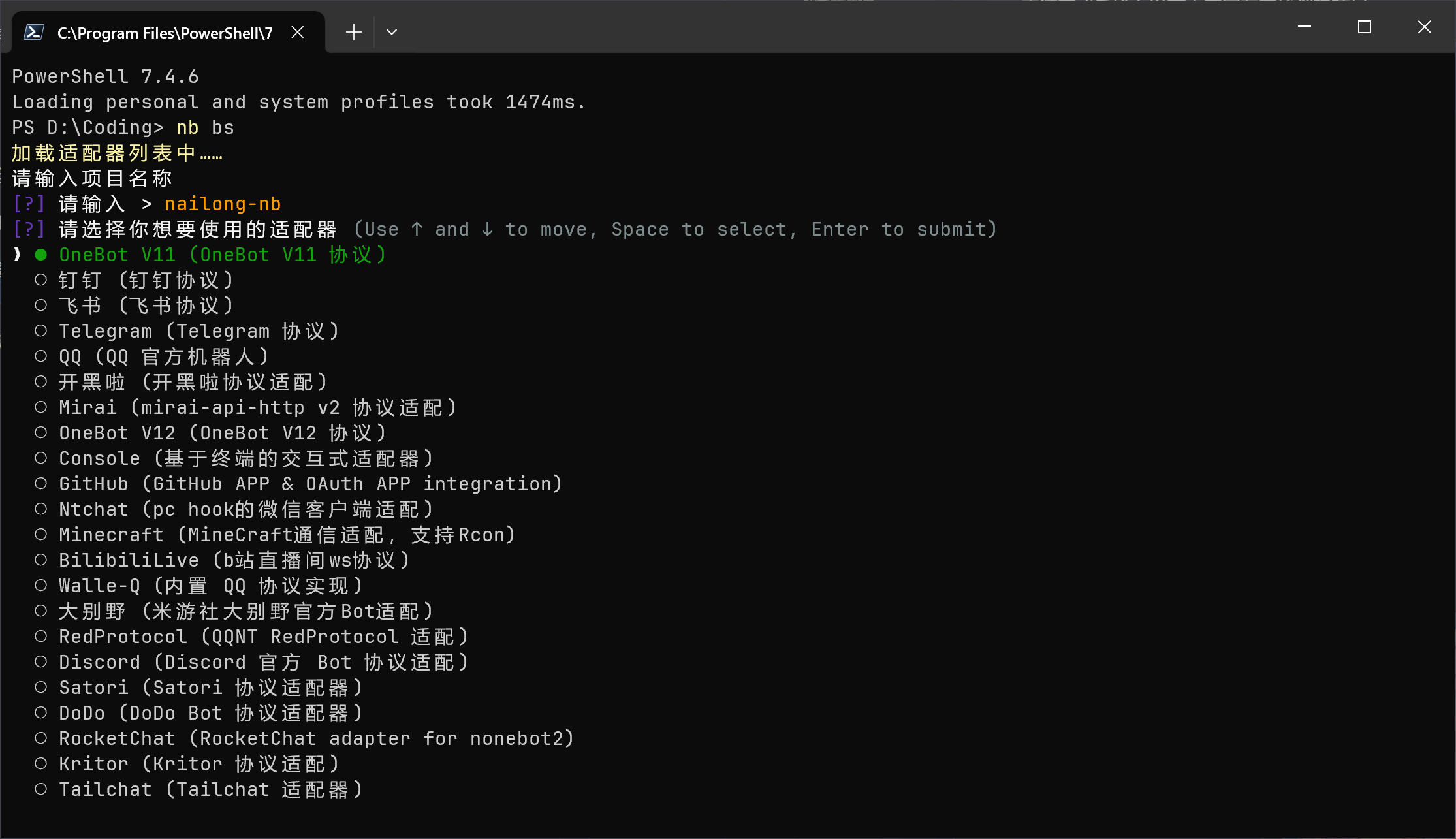The height and width of the screenshot is (839, 1456).
Task: Close the terminal window
Action: coord(1424,27)
